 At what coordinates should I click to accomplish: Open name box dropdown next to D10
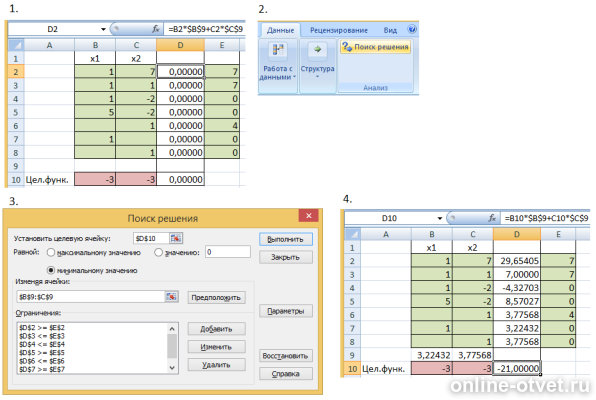point(439,218)
